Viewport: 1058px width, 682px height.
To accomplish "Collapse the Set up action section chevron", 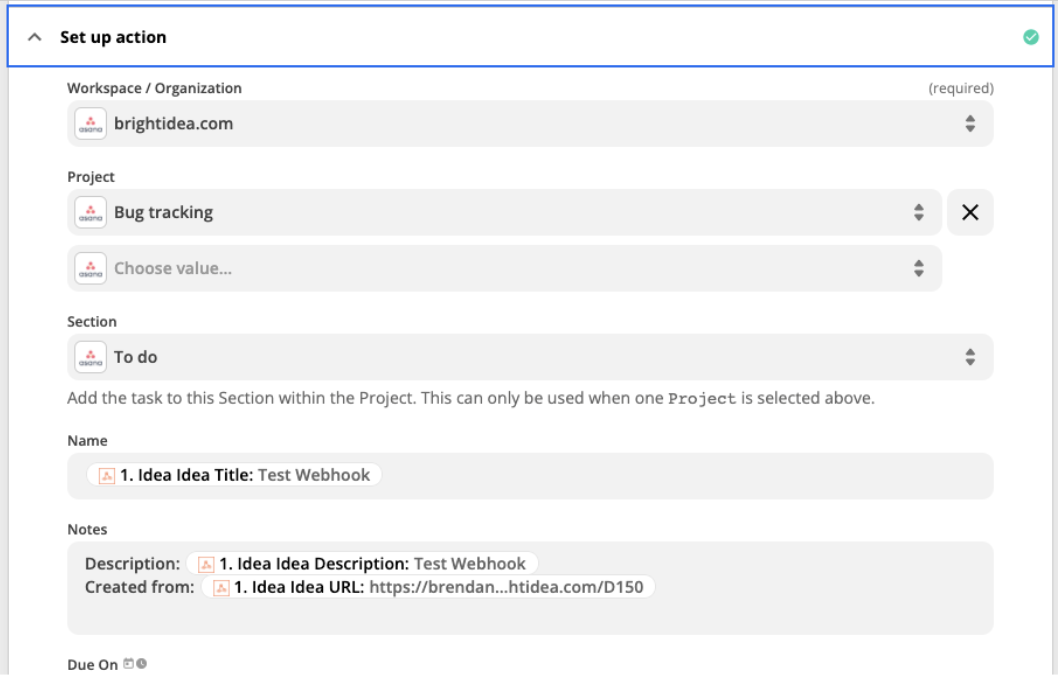I will 34,37.
